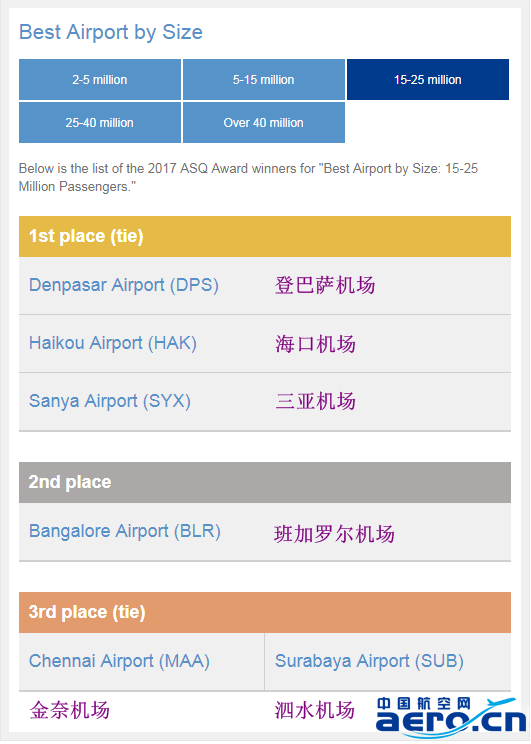Open Bangalore Airport (BLR) link
Viewport: 531px width, 744px height.
point(125,531)
